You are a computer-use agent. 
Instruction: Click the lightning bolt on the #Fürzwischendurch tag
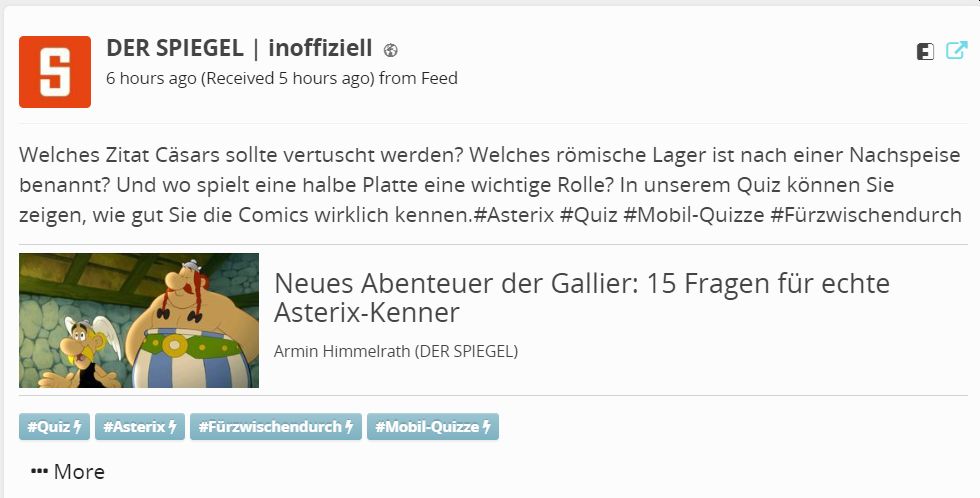click(349, 427)
